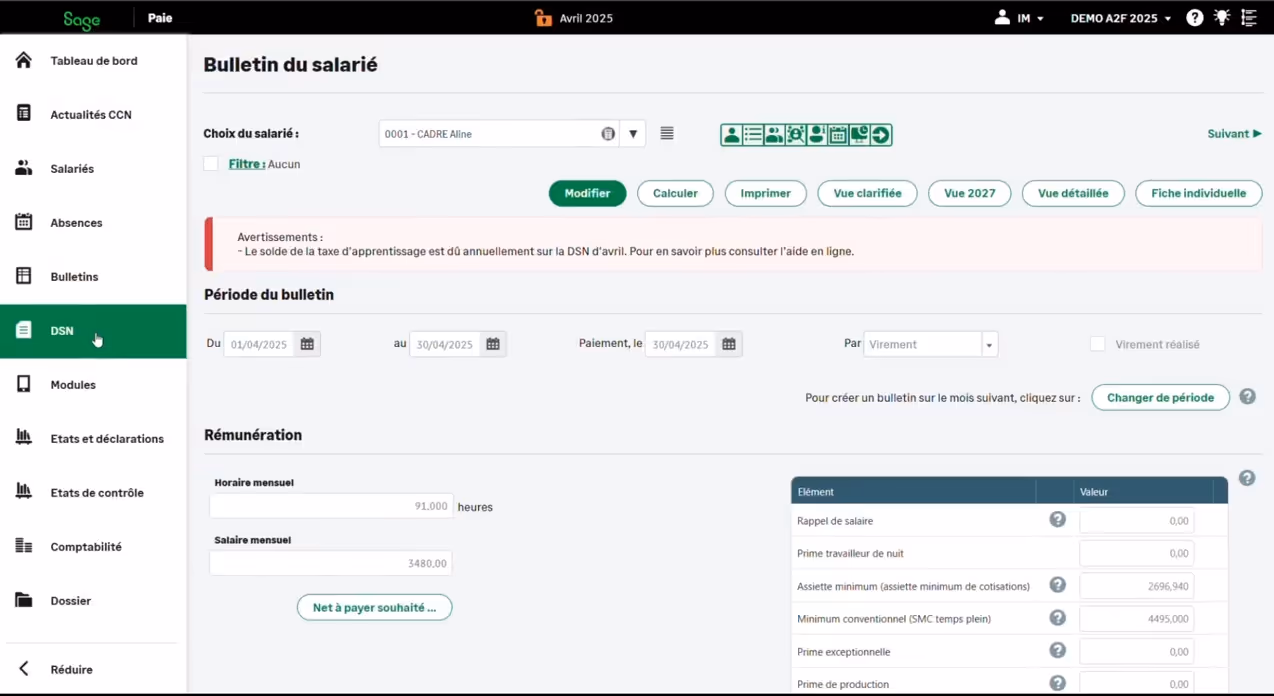Click the Filtre link
This screenshot has width=1274, height=696.
pos(247,164)
